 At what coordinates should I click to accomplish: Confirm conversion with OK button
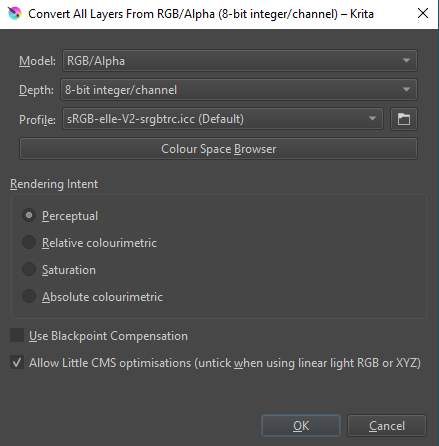coord(301,426)
